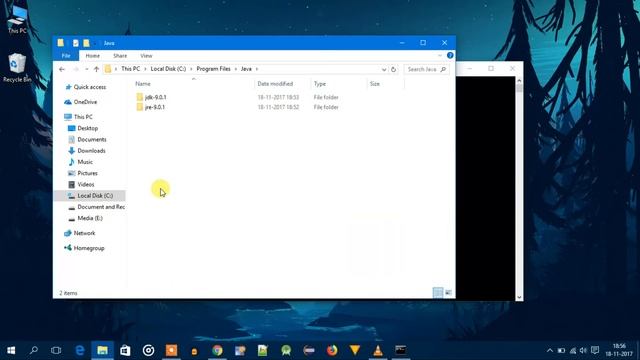Select the jre-9.0.1 folder
This screenshot has height=360, width=640.
pyautogui.click(x=154, y=107)
